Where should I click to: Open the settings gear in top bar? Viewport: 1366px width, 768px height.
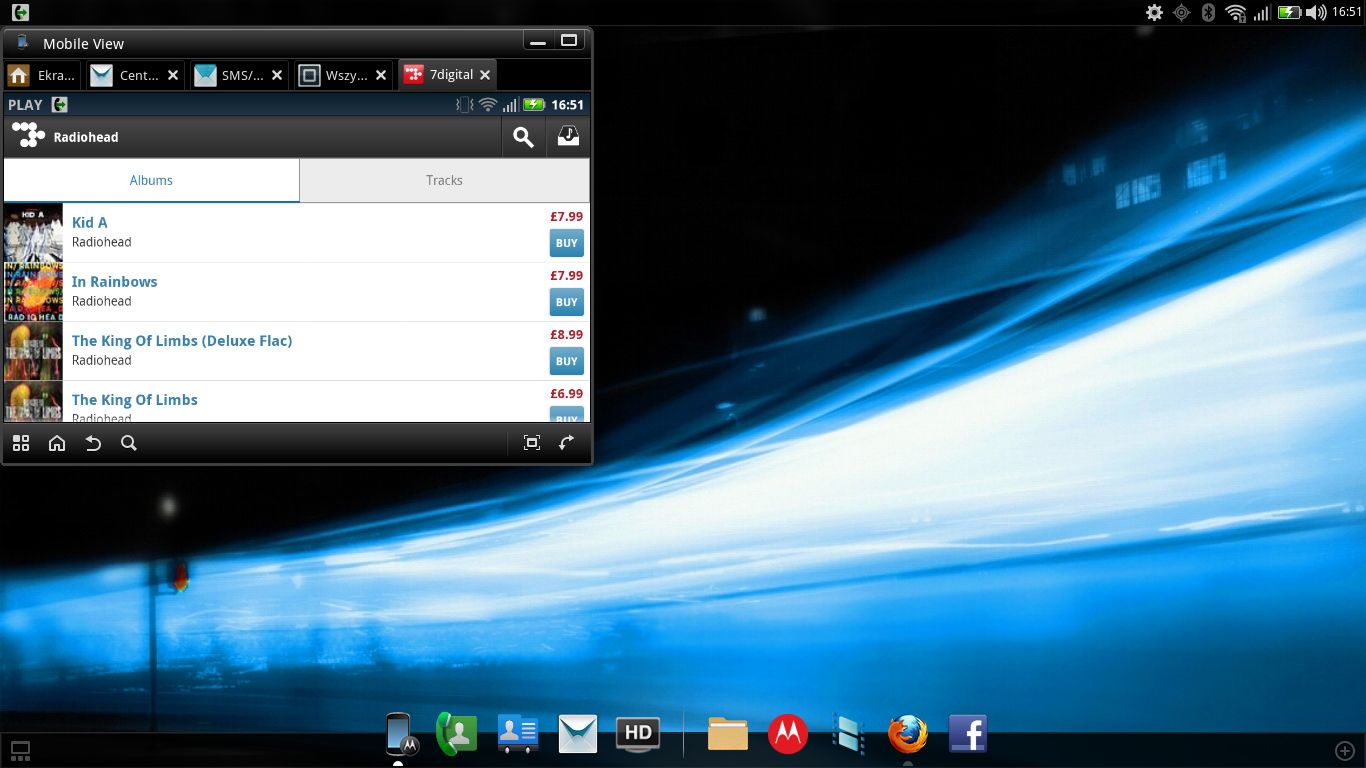tap(1154, 12)
